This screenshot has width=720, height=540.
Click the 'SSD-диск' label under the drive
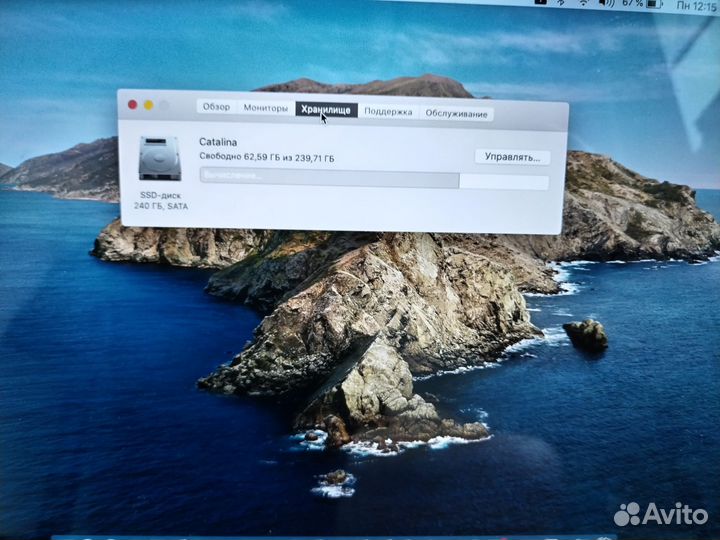coord(160,195)
